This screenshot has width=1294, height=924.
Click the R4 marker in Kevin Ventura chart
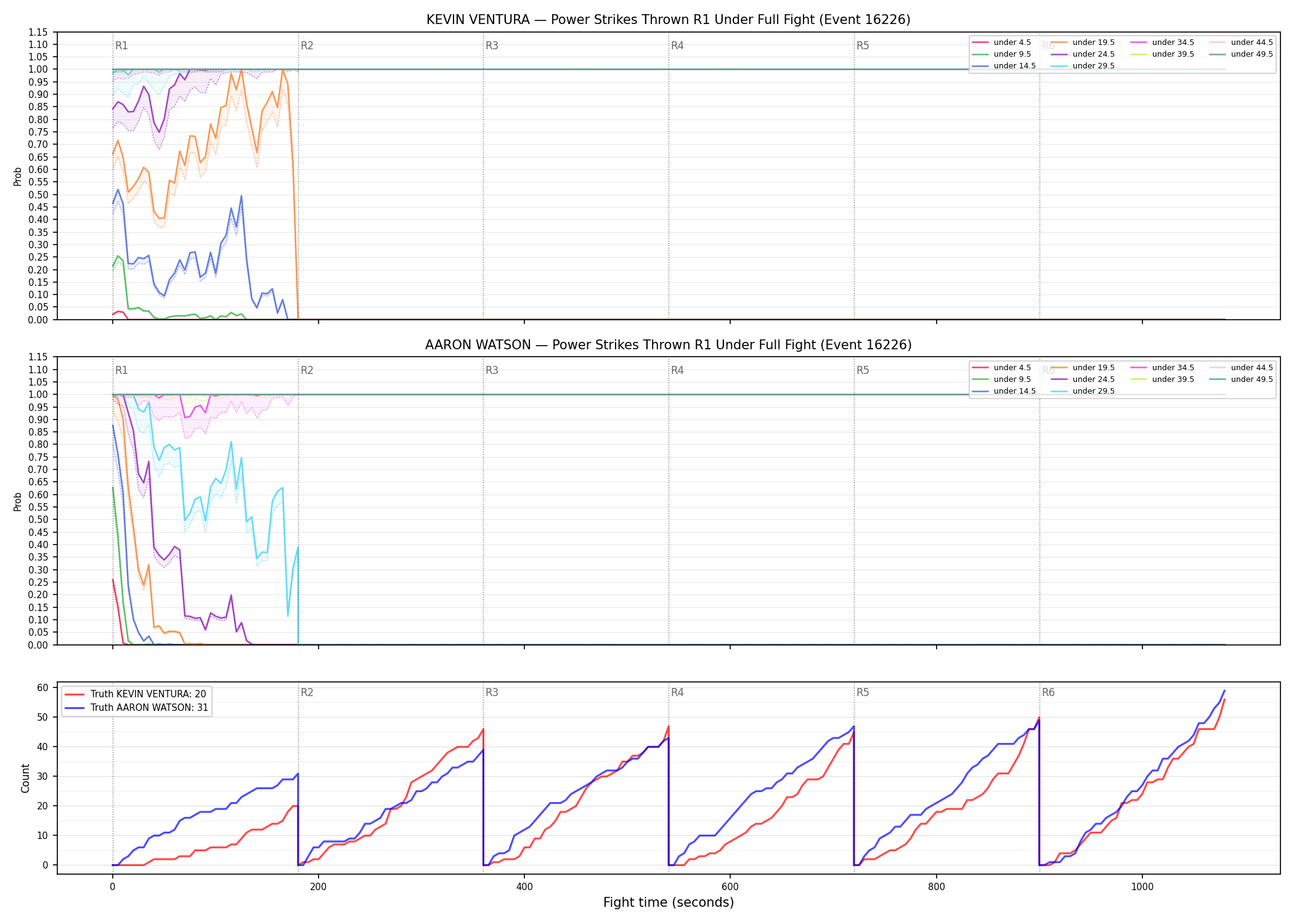[677, 46]
